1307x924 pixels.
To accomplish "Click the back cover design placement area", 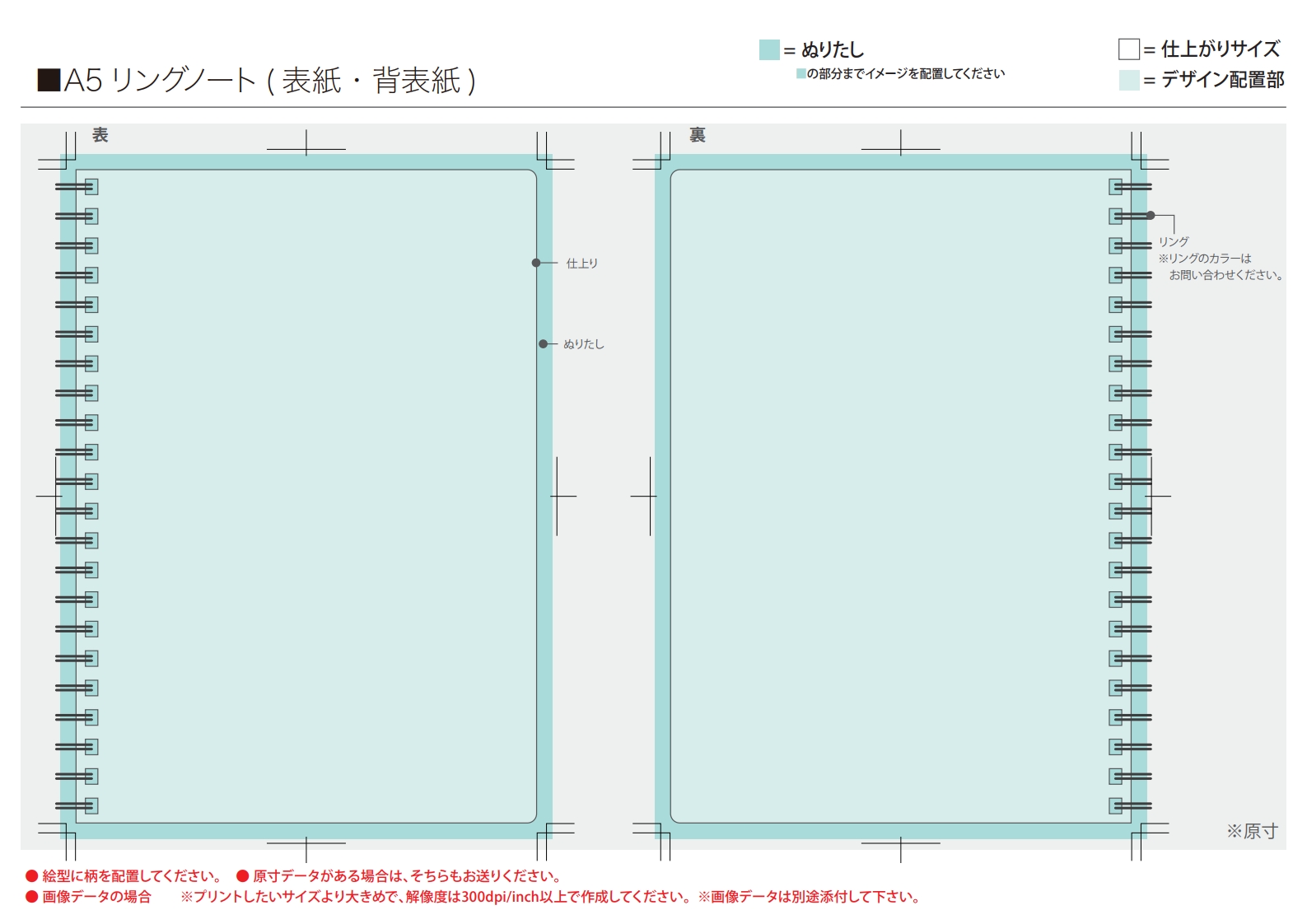I will 901,497.
